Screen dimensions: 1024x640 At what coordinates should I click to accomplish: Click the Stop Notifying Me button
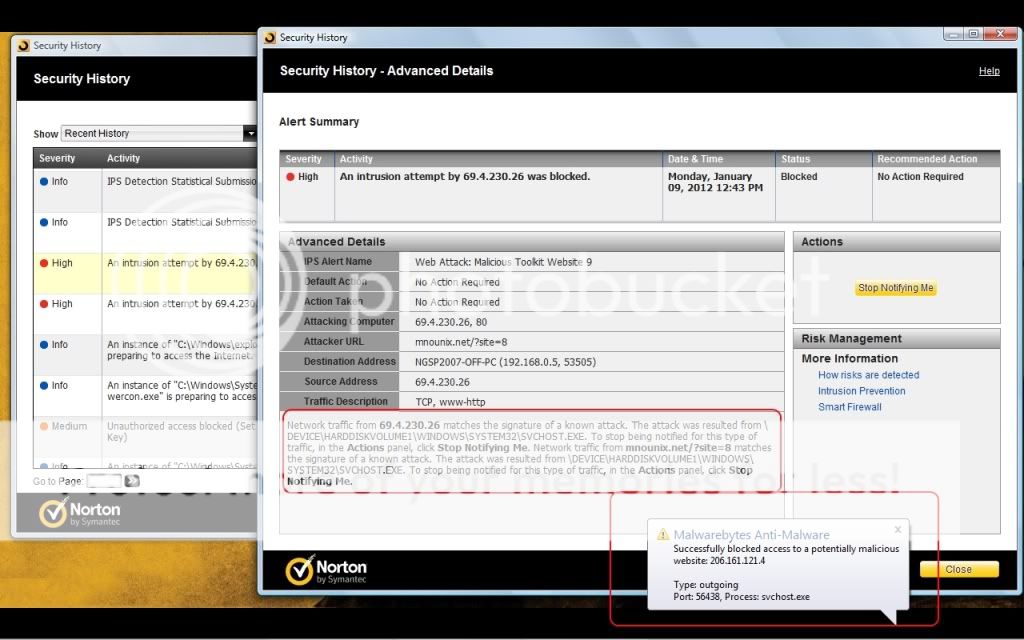[895, 288]
